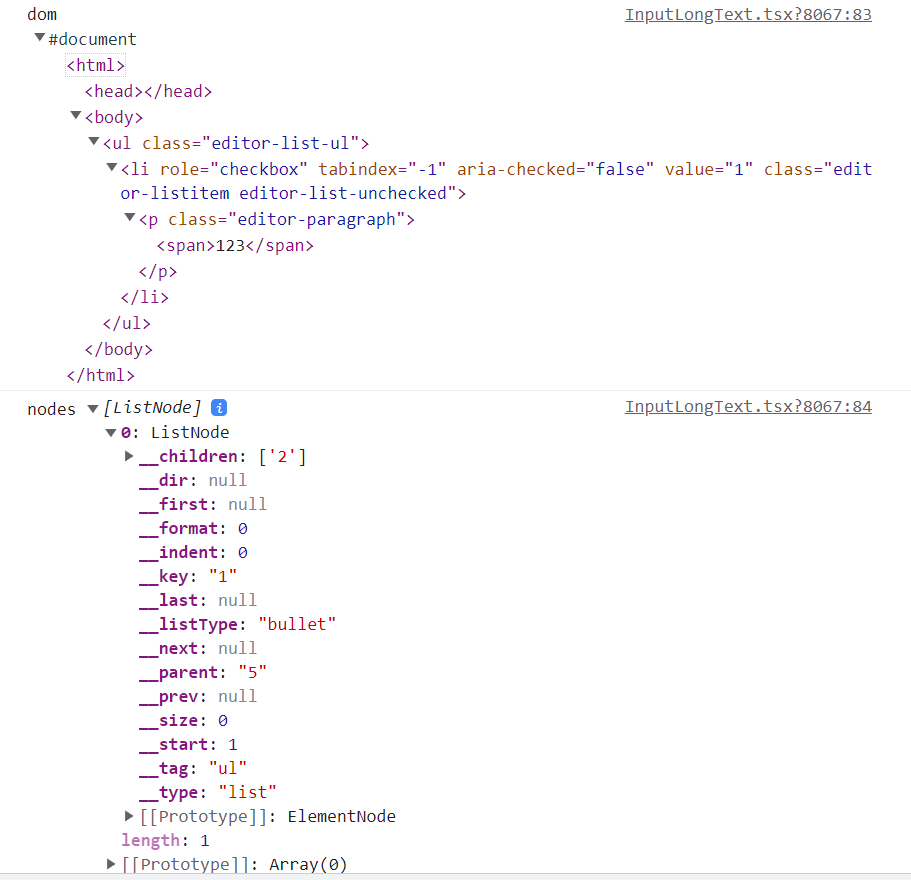Expand [[Prototype]]: Array(0)
The width and height of the screenshot is (911, 880).
point(110,864)
